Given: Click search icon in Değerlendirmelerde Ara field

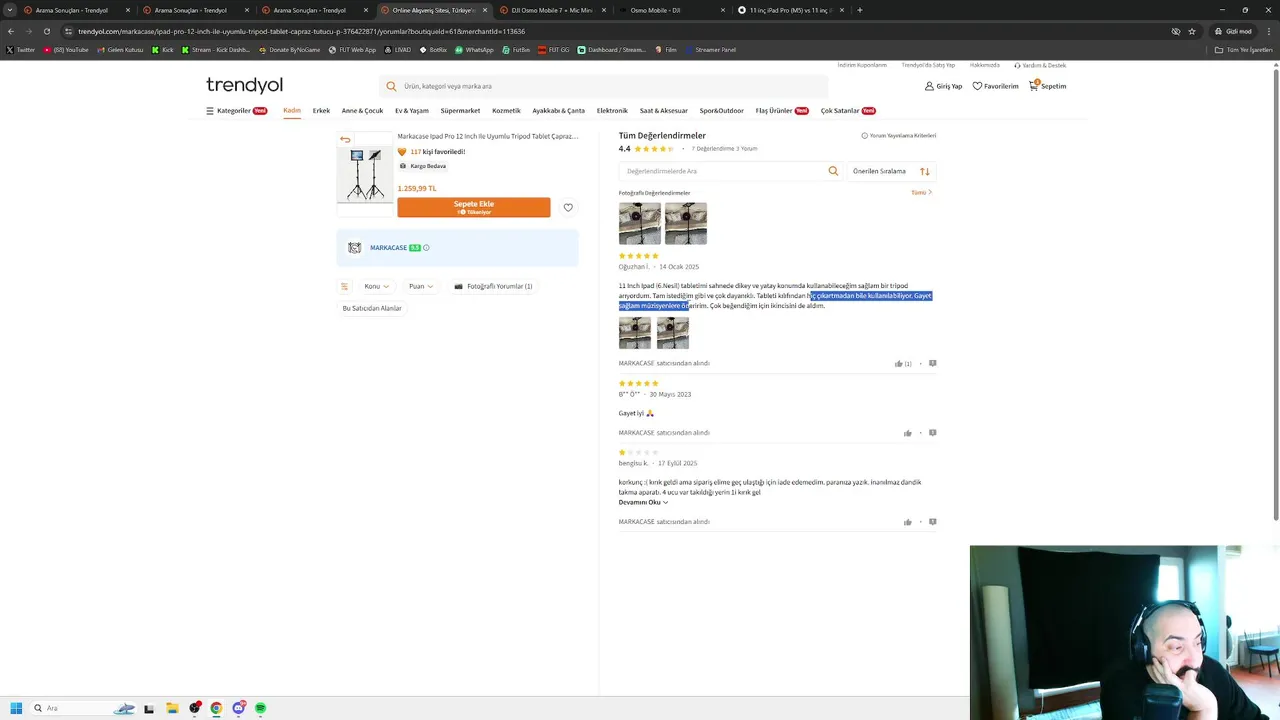Looking at the screenshot, I should coord(833,171).
